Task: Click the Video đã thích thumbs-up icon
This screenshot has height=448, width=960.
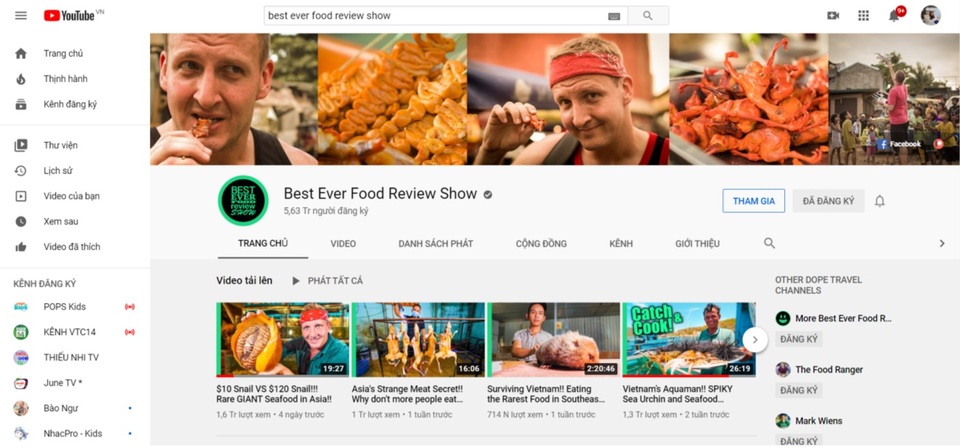Action: 21,247
